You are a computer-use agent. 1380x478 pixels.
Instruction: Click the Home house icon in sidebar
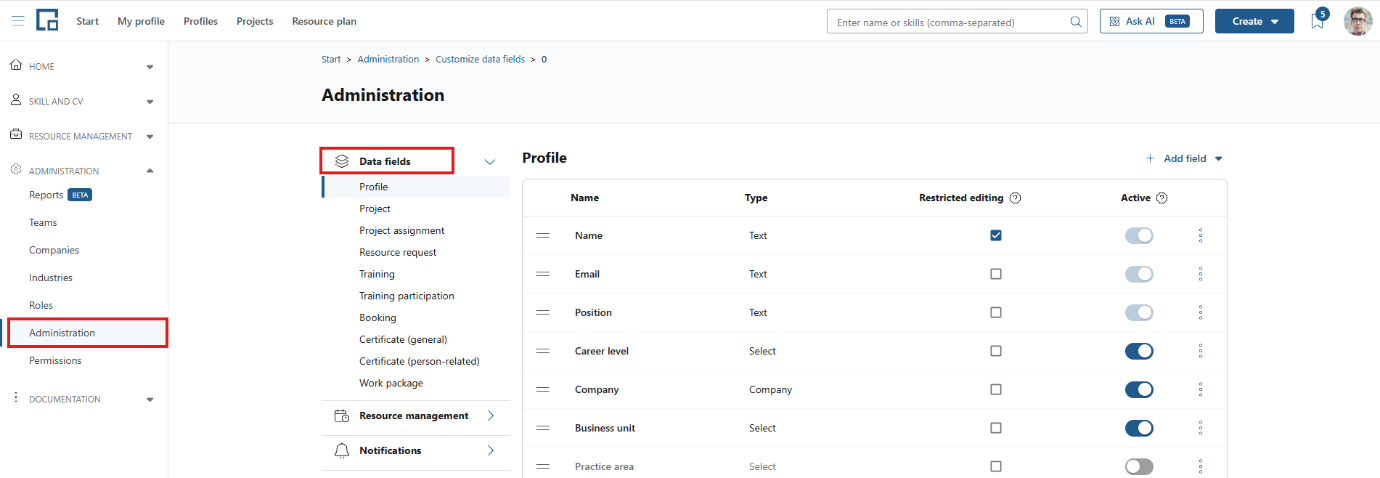16,66
